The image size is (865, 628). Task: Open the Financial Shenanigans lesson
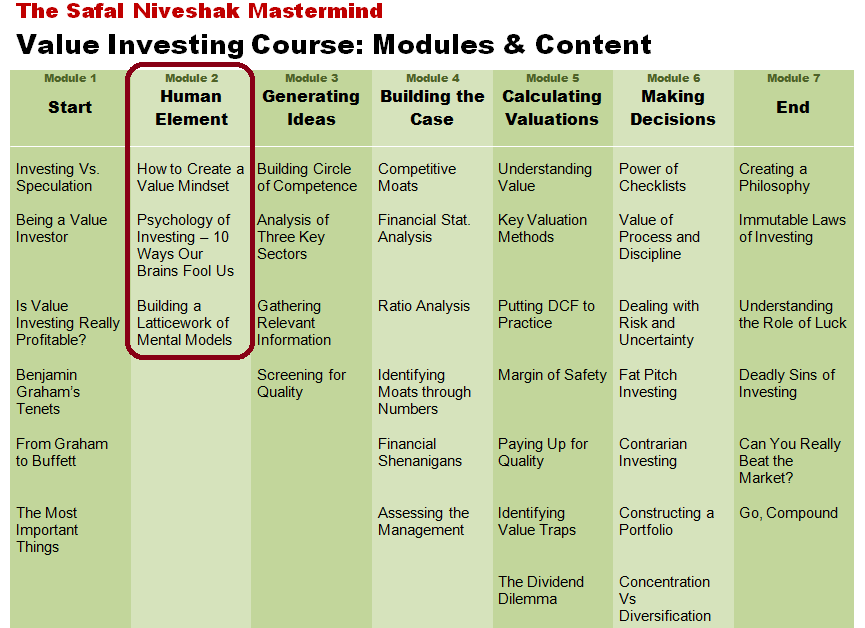coord(420,452)
